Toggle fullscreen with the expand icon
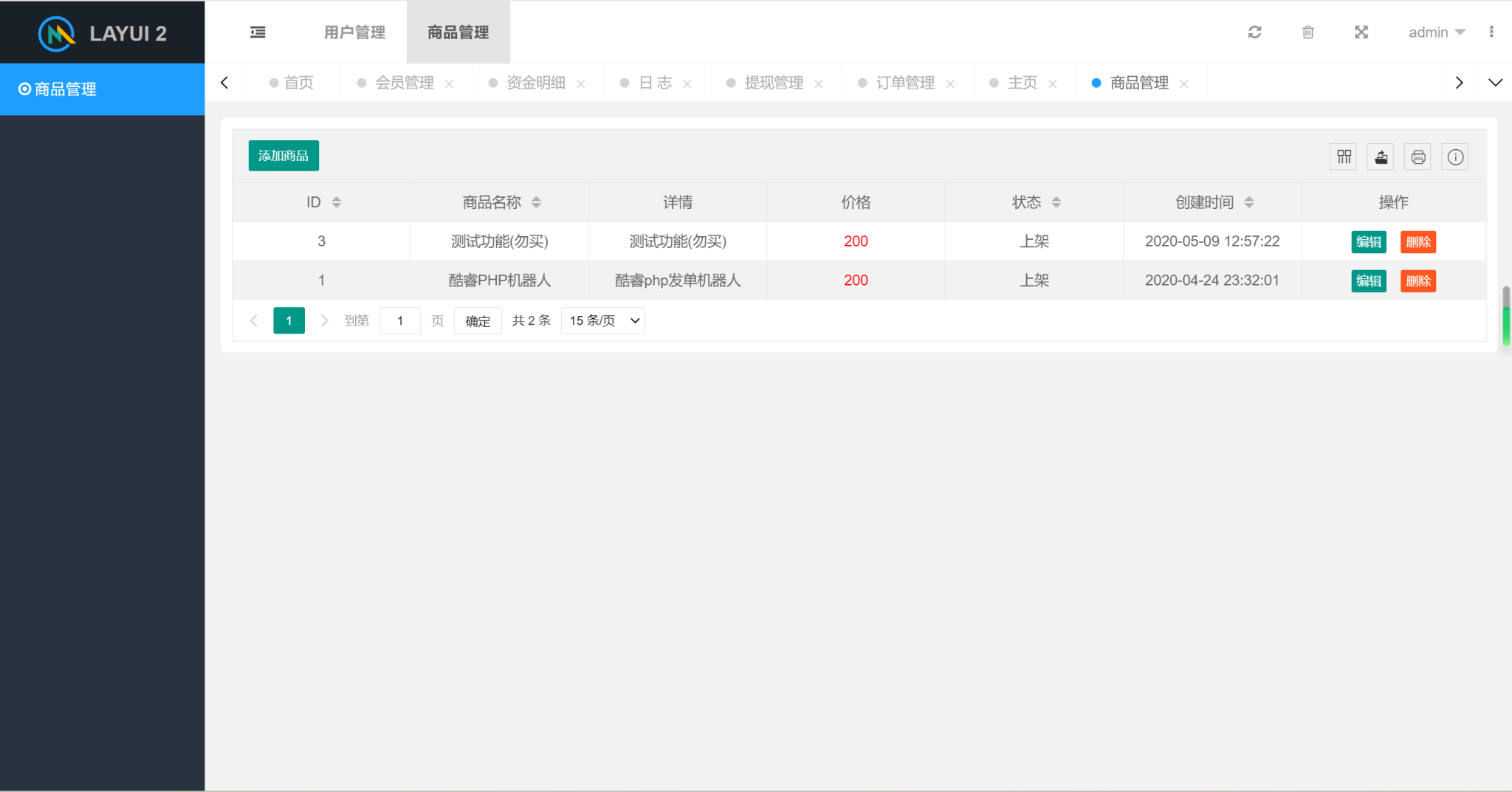The height and width of the screenshot is (792, 1512). (x=1361, y=32)
